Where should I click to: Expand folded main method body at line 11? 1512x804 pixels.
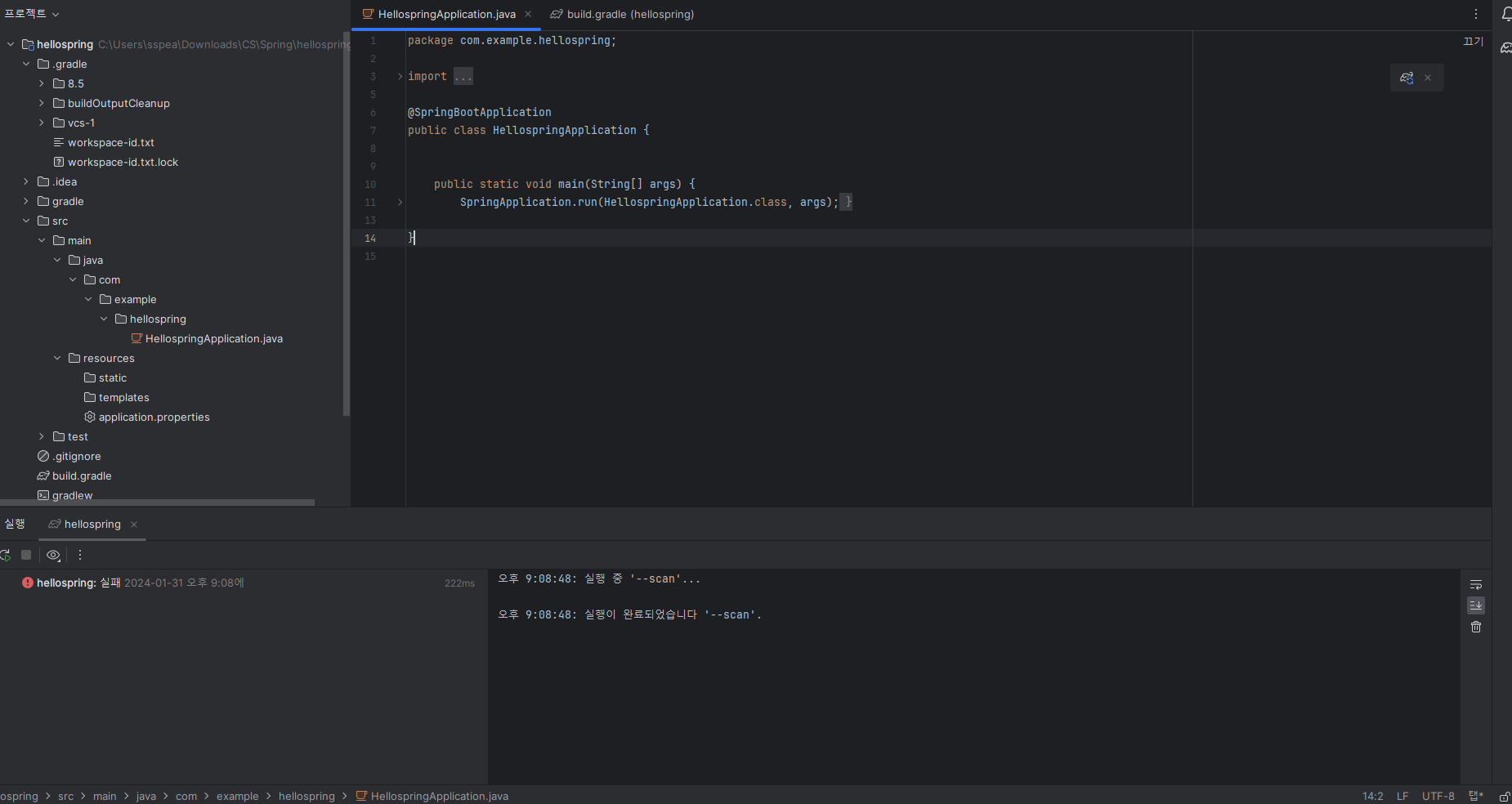(400, 202)
